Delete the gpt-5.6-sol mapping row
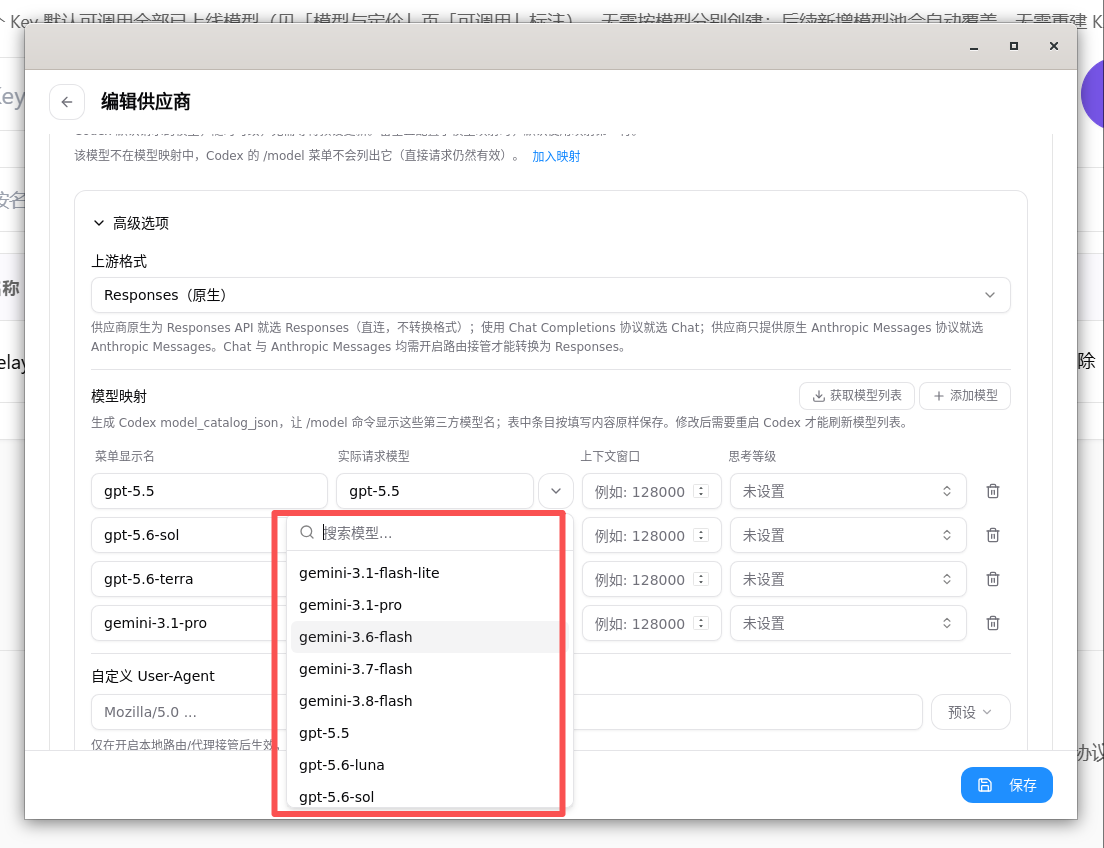 [x=993, y=535]
